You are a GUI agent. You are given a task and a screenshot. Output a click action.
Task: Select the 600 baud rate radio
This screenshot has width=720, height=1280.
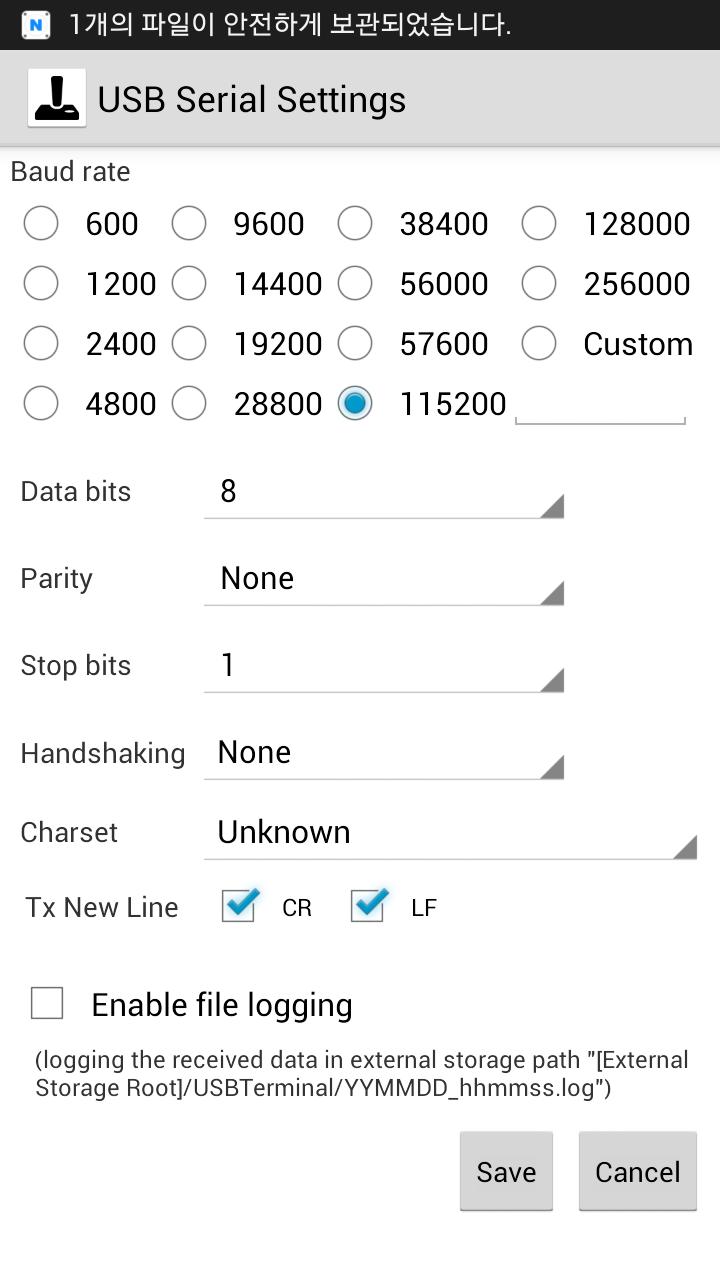(41, 224)
